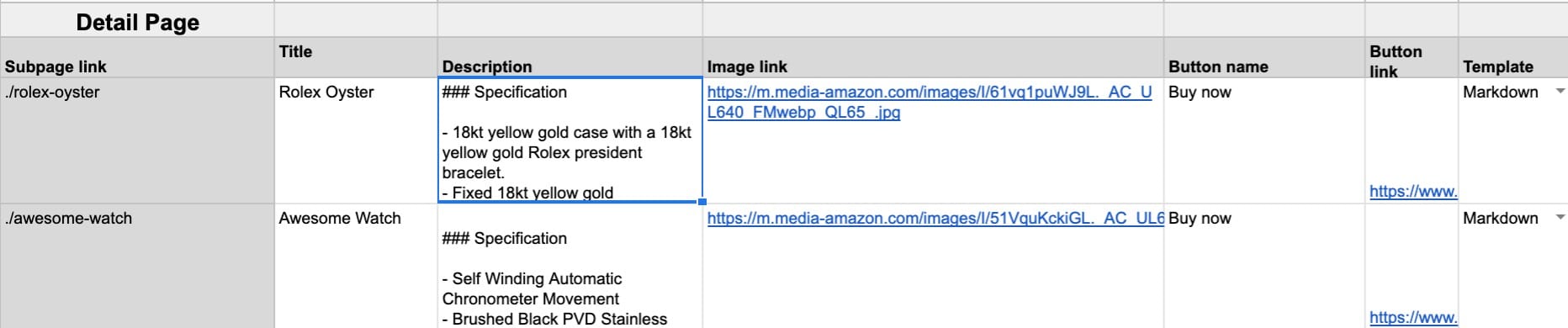The height and width of the screenshot is (328, 1568).
Task: Select the Detail Page heading cell
Action: [x=137, y=20]
